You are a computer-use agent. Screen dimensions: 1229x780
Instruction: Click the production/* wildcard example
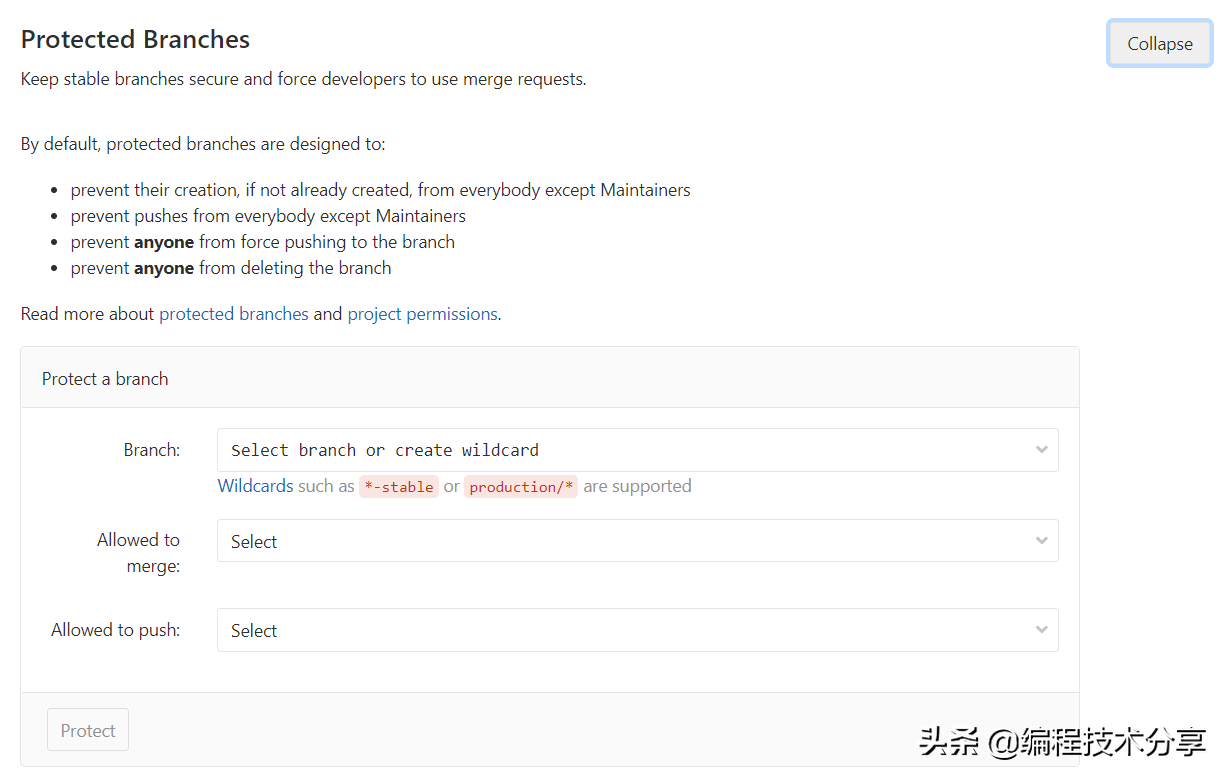(x=521, y=487)
